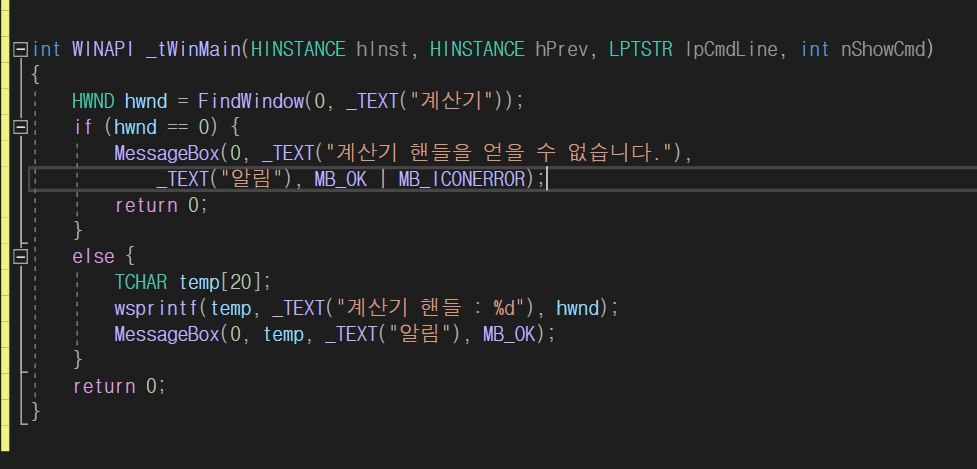977x469 pixels.
Task: Click MessageBox in the else block
Action: click(x=167, y=334)
